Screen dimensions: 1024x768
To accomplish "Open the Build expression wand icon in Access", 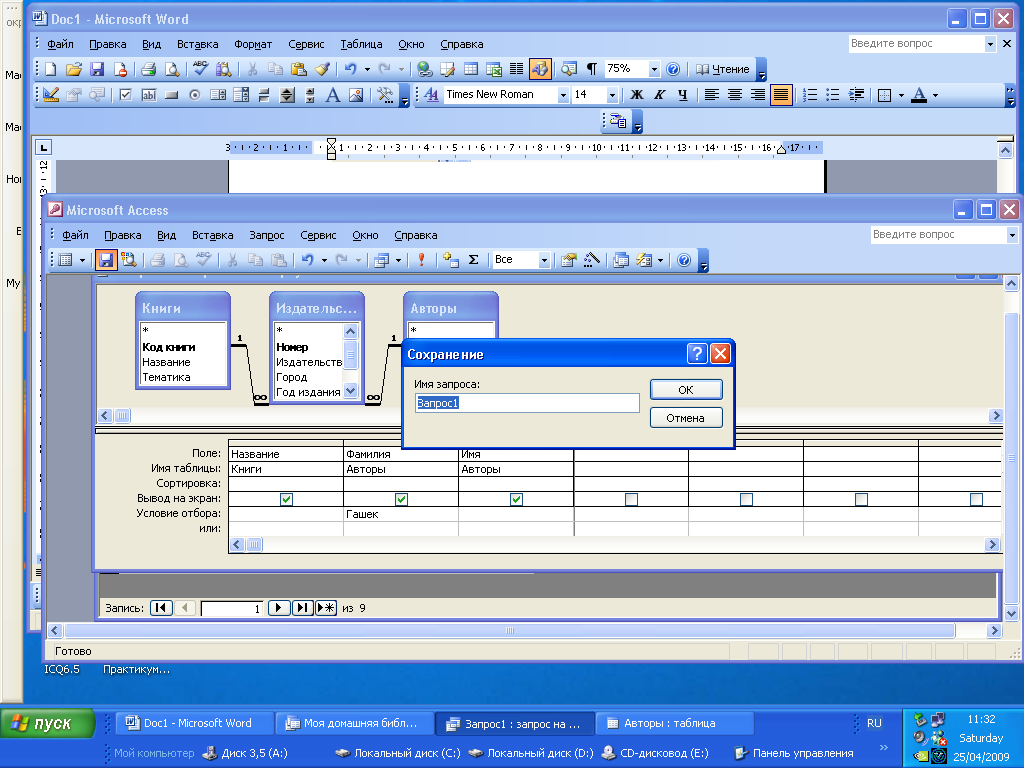I will (x=592, y=260).
